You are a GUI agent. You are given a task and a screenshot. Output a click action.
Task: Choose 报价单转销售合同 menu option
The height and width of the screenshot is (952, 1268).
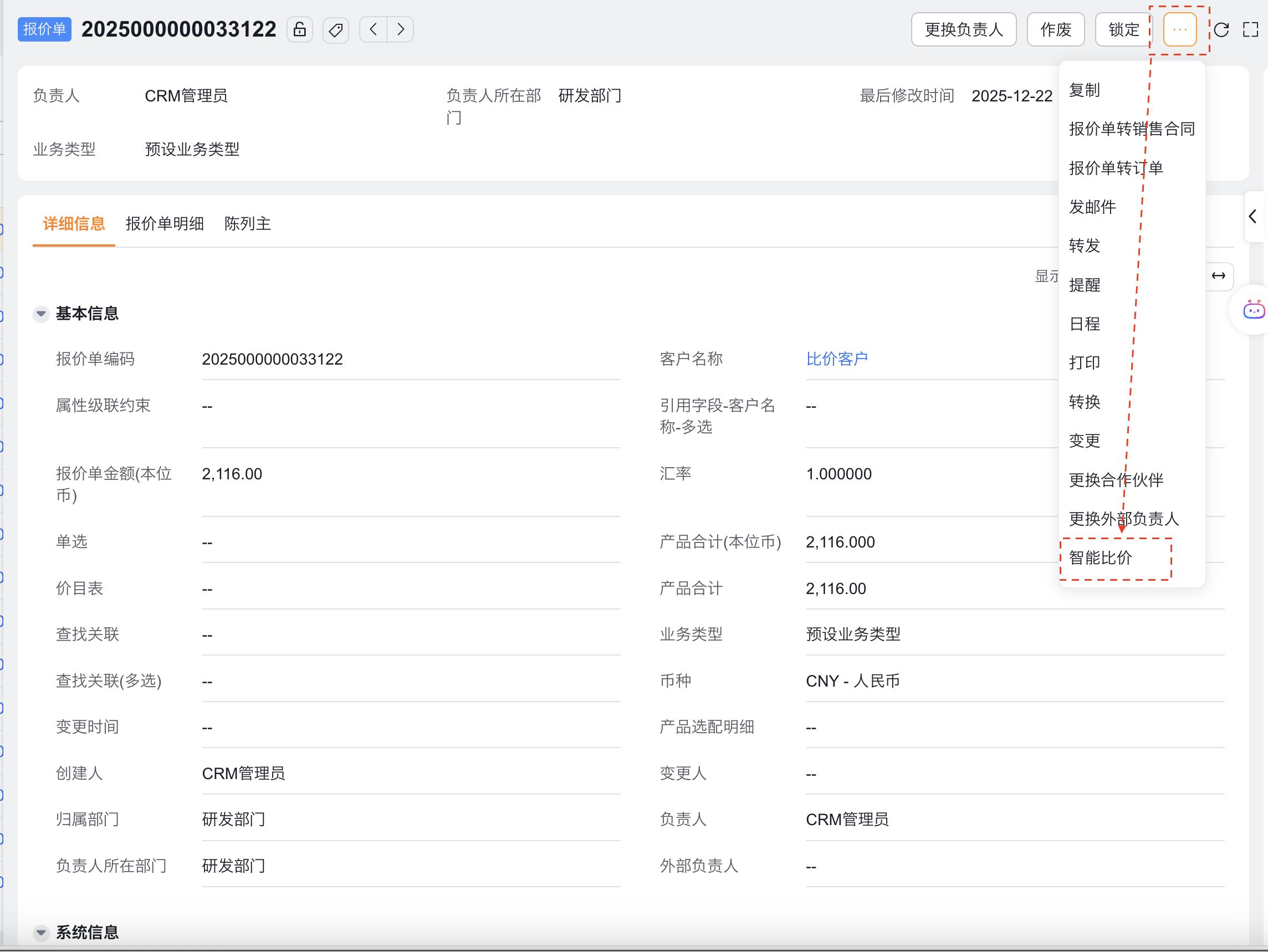pyautogui.click(x=1132, y=129)
